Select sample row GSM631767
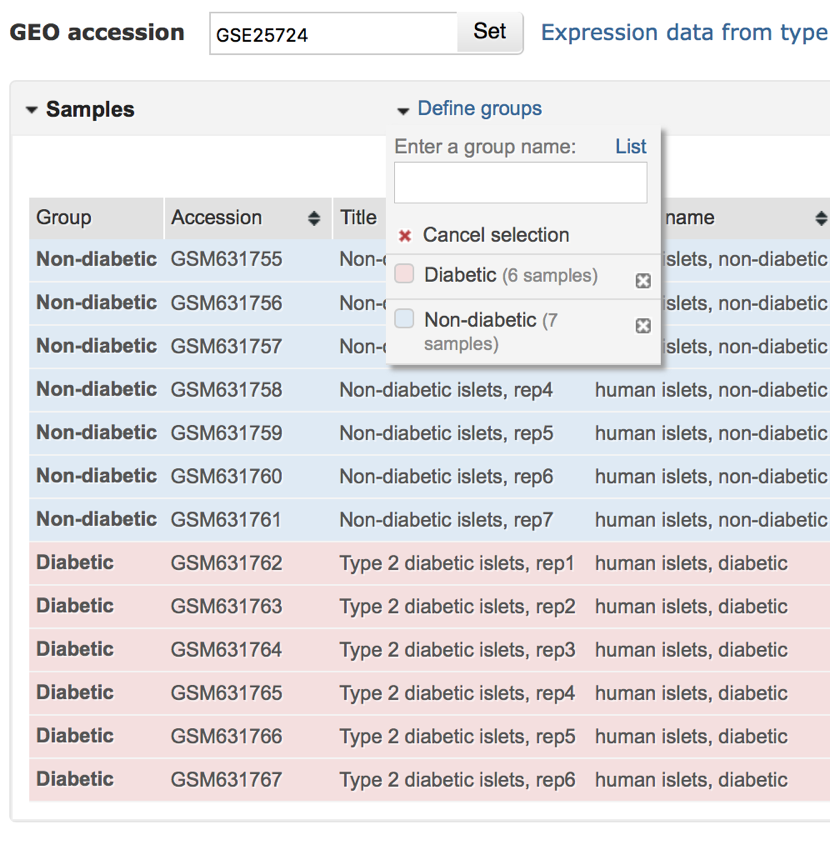The height and width of the screenshot is (850, 830). [x=227, y=780]
